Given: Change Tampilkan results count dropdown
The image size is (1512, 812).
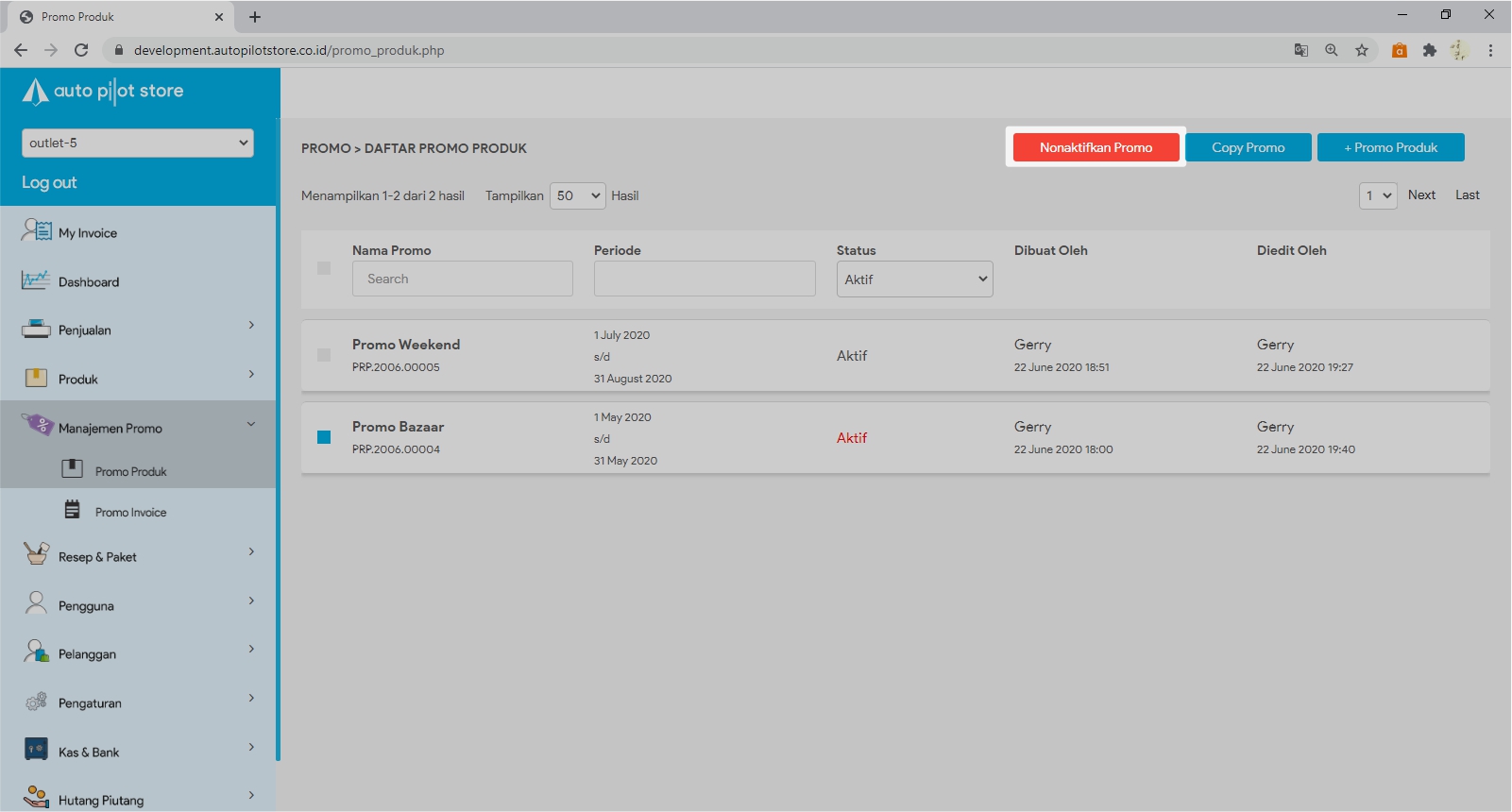Looking at the screenshot, I should pyautogui.click(x=577, y=195).
